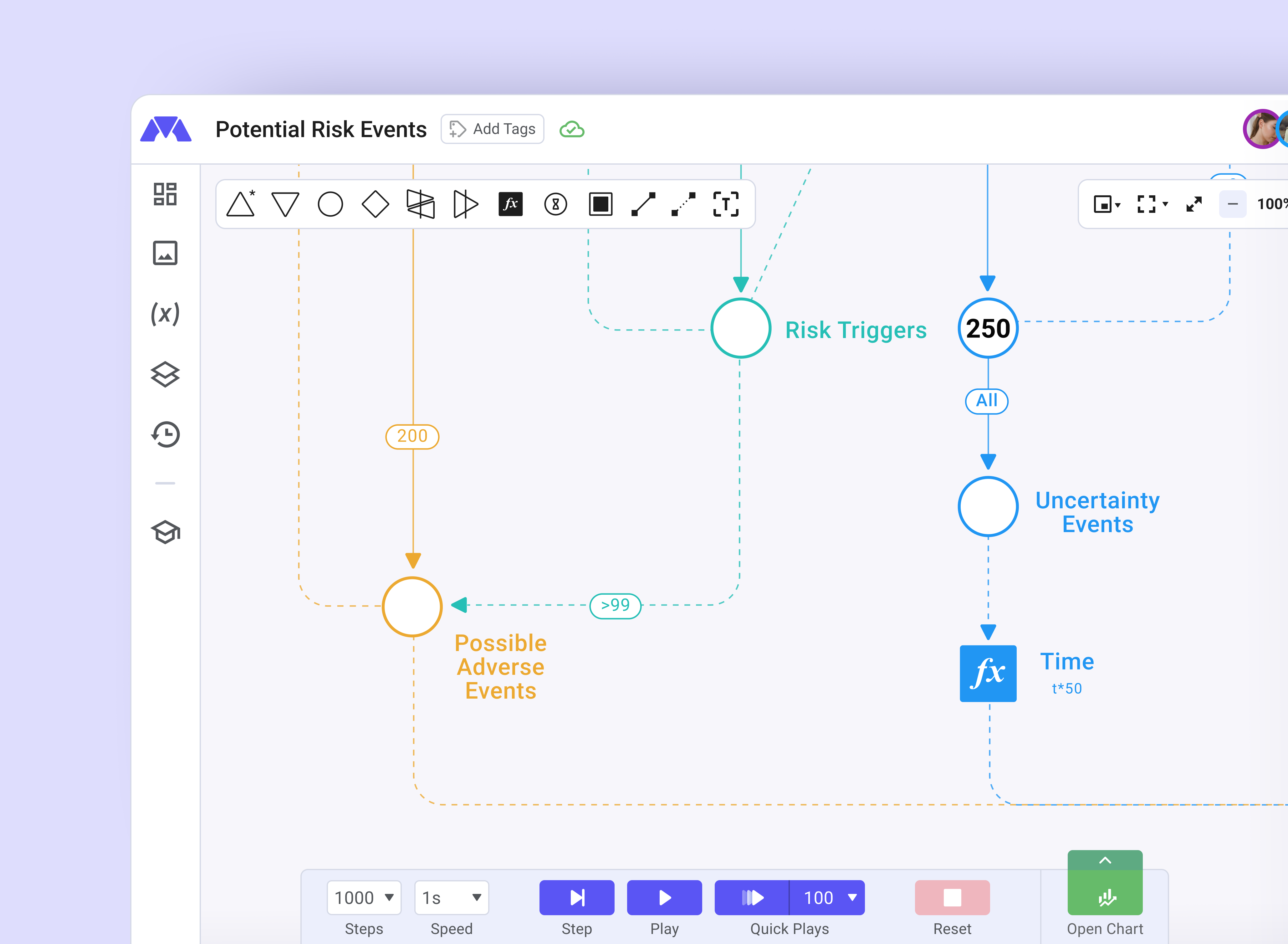Open the layers sidebar icon
1288x944 pixels.
[165, 374]
